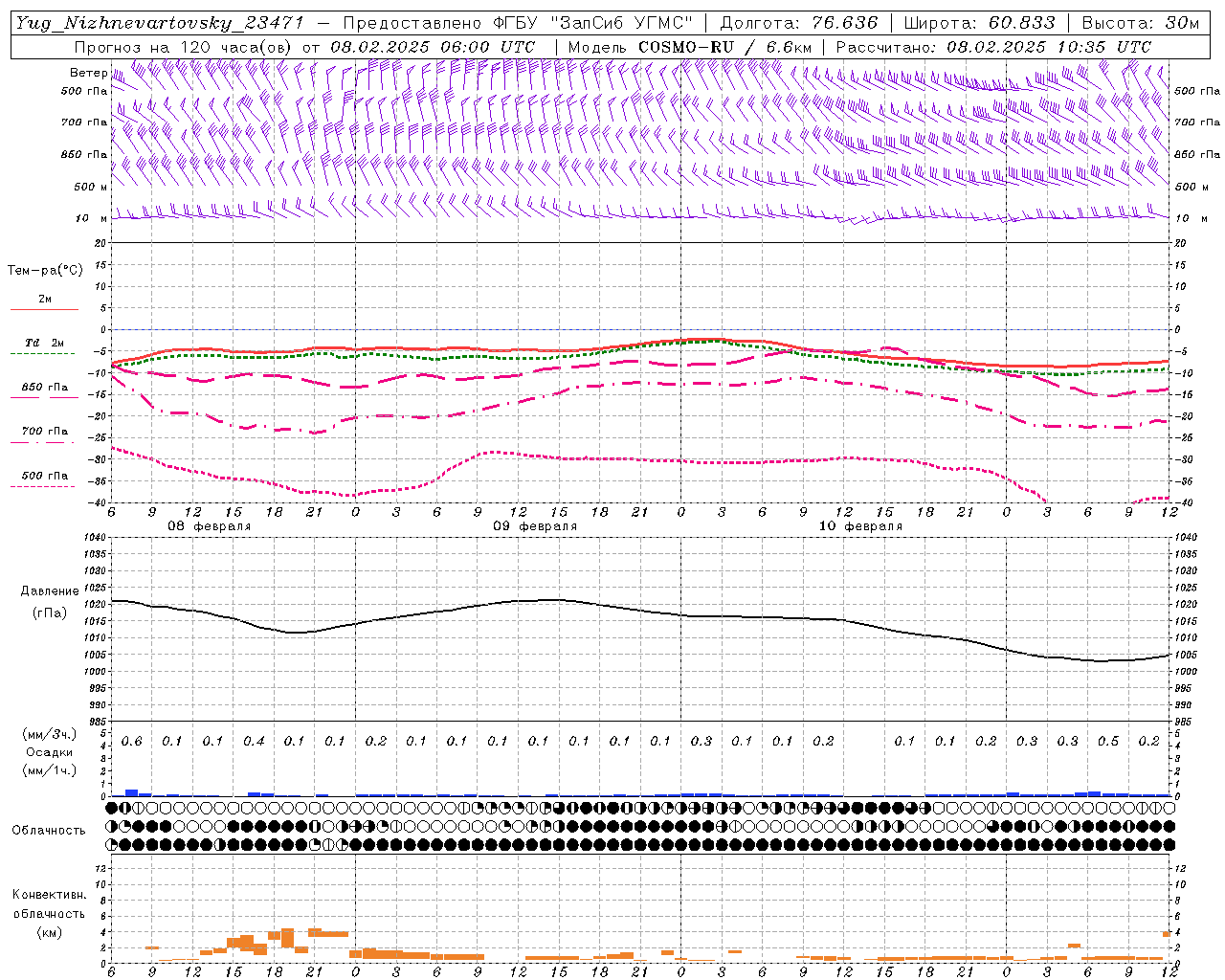Click the station title Yug_Nizhnevartovsky_23471
1225x980 pixels.
point(159,23)
